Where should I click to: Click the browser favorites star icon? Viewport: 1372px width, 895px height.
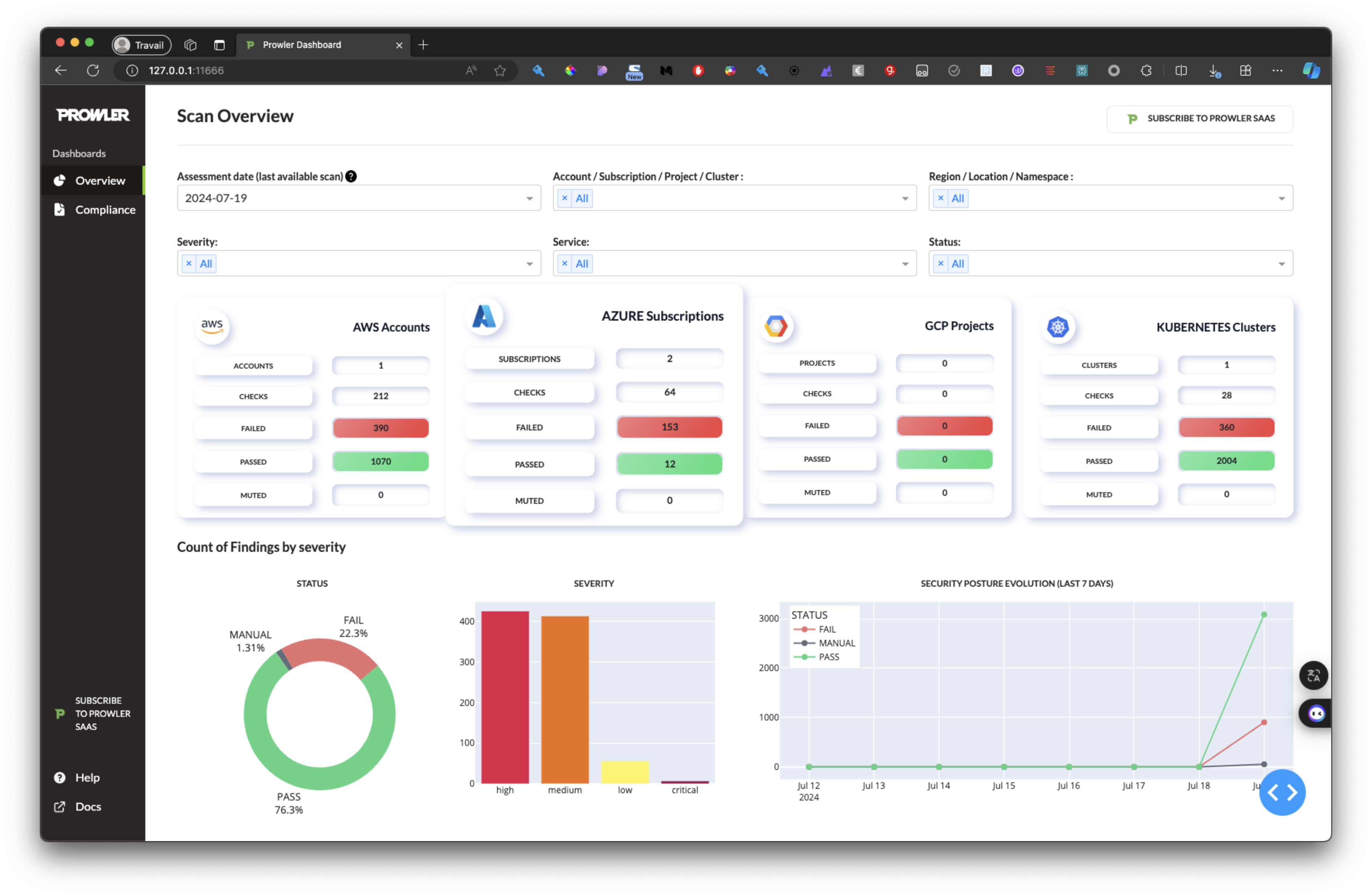[x=500, y=71]
